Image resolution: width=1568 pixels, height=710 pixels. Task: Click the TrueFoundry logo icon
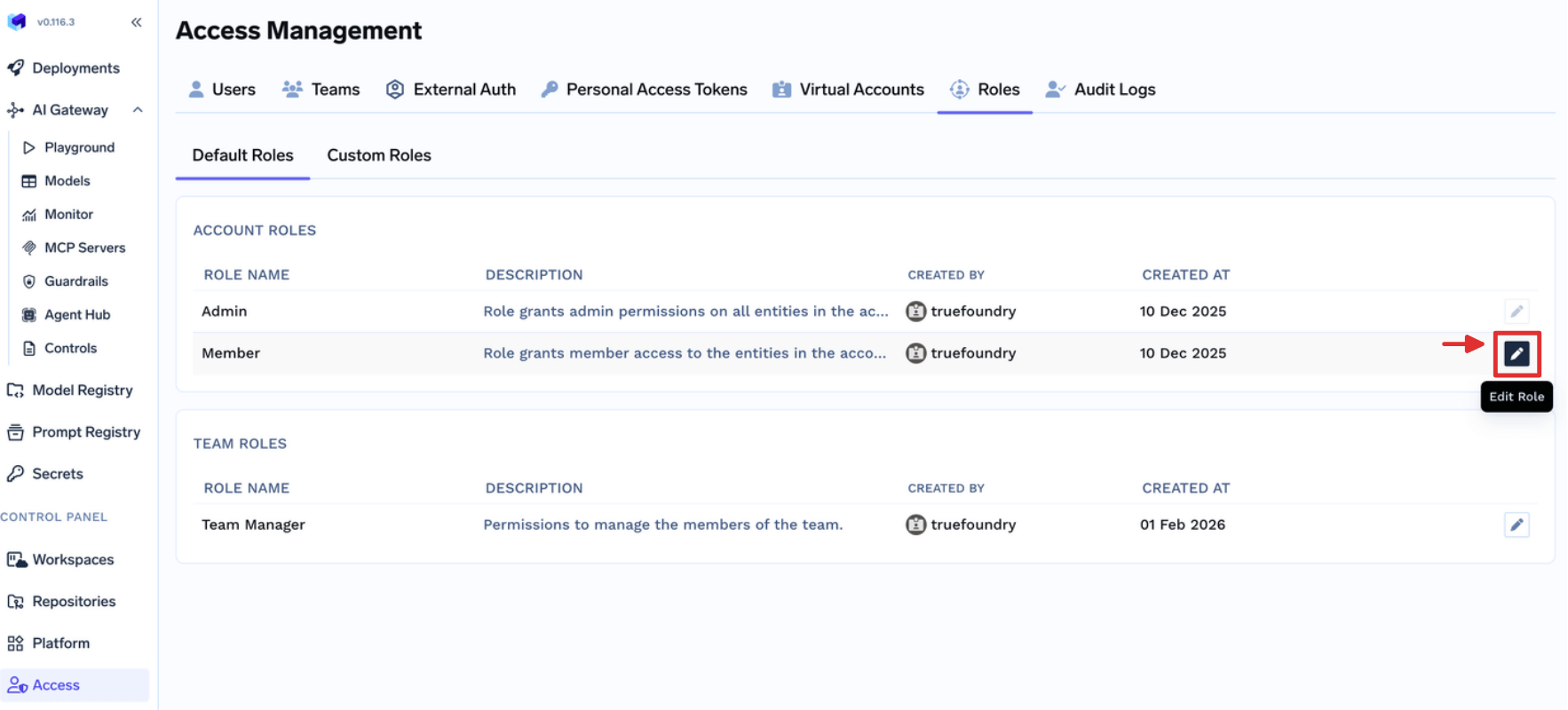17,22
